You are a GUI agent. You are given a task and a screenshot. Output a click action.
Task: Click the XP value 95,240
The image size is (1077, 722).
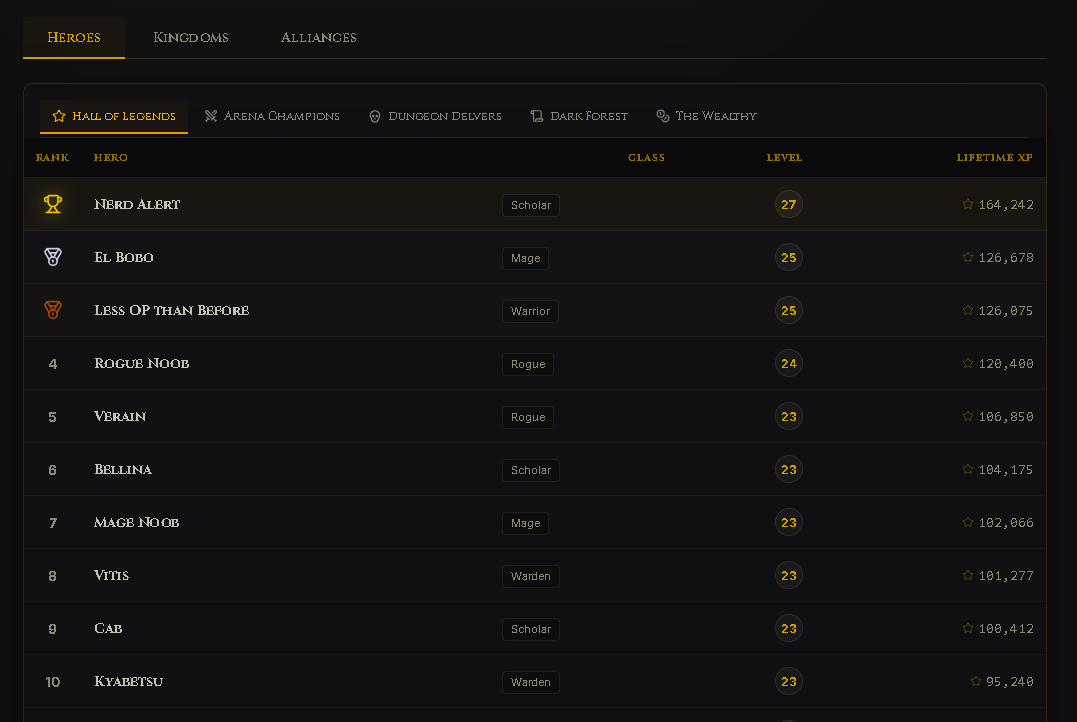(x=1010, y=682)
